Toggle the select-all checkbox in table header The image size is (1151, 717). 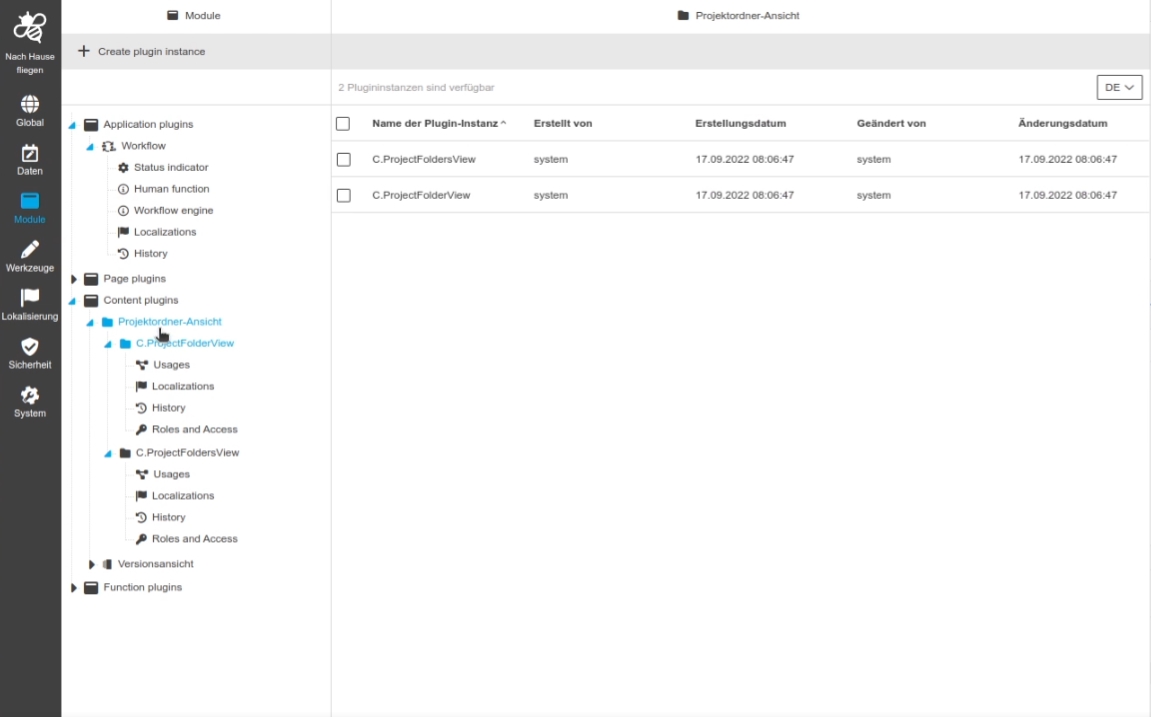343,124
